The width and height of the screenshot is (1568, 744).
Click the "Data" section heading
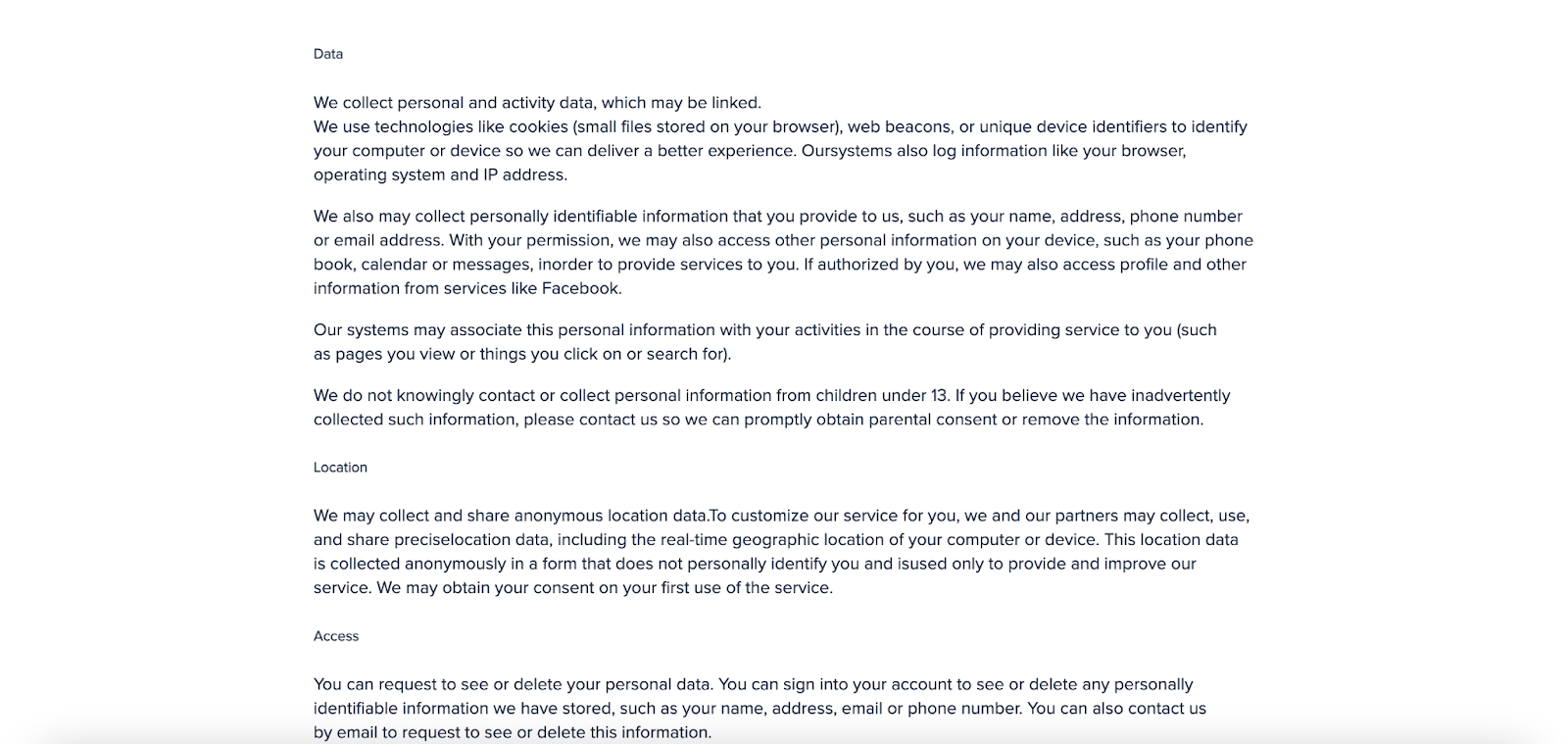point(328,54)
